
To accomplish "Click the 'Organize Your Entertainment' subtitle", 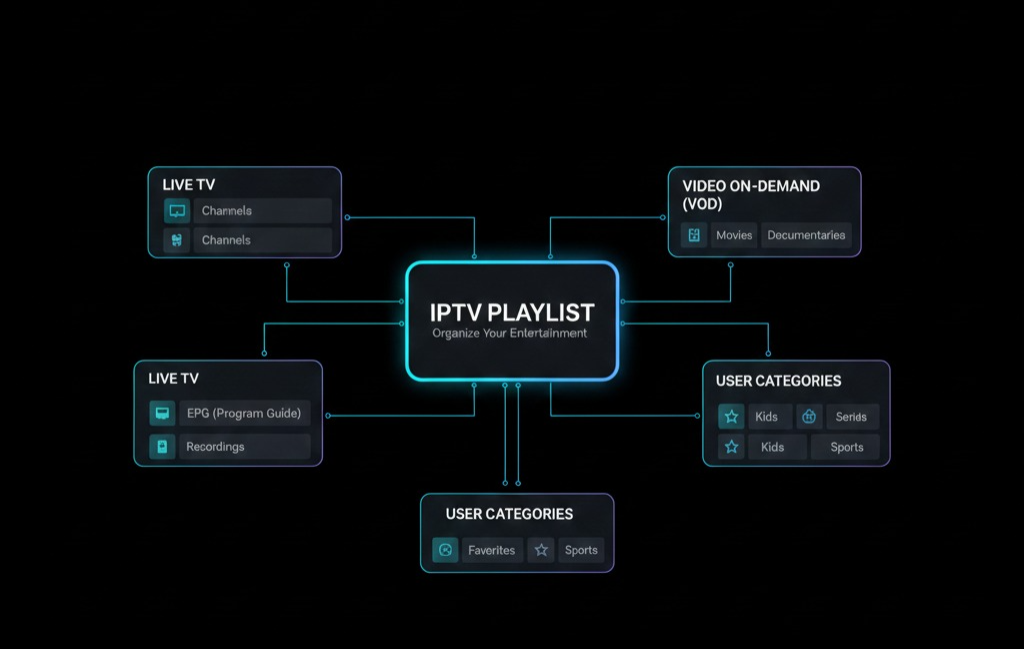I will coord(509,334).
